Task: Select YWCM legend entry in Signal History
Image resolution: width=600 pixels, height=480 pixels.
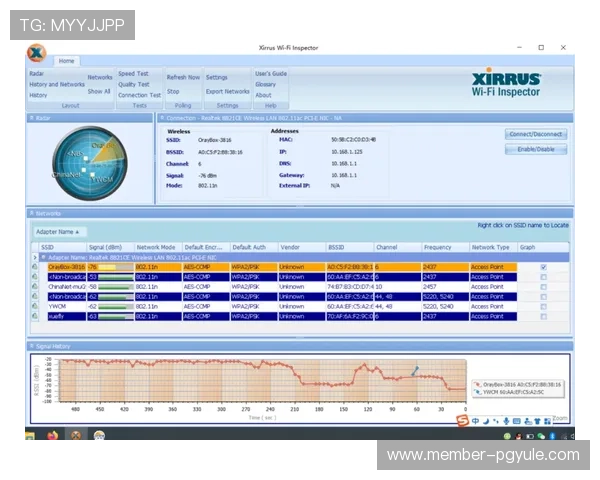Action: (x=510, y=392)
